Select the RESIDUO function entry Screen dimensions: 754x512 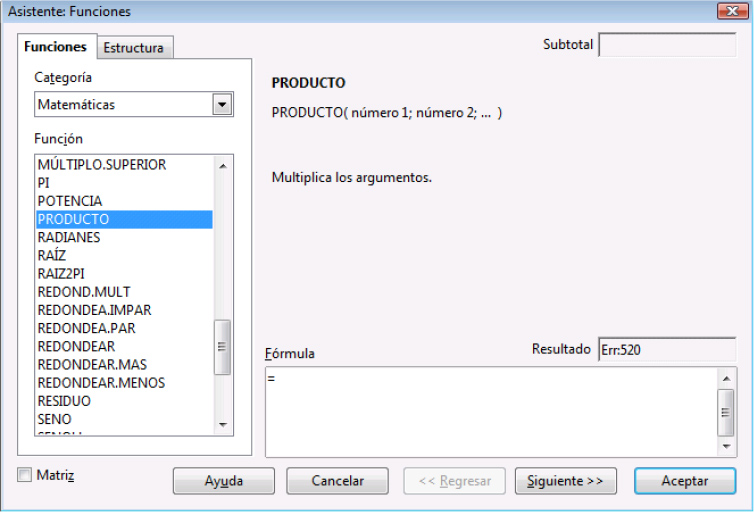pyautogui.click(x=64, y=401)
